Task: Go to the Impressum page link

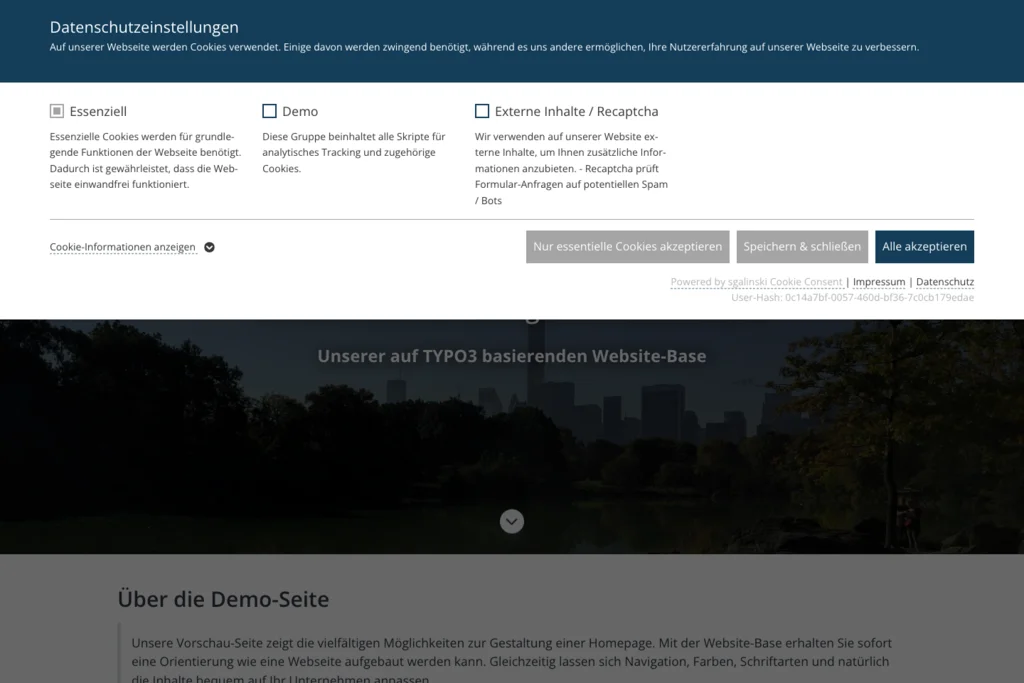Action: (879, 282)
